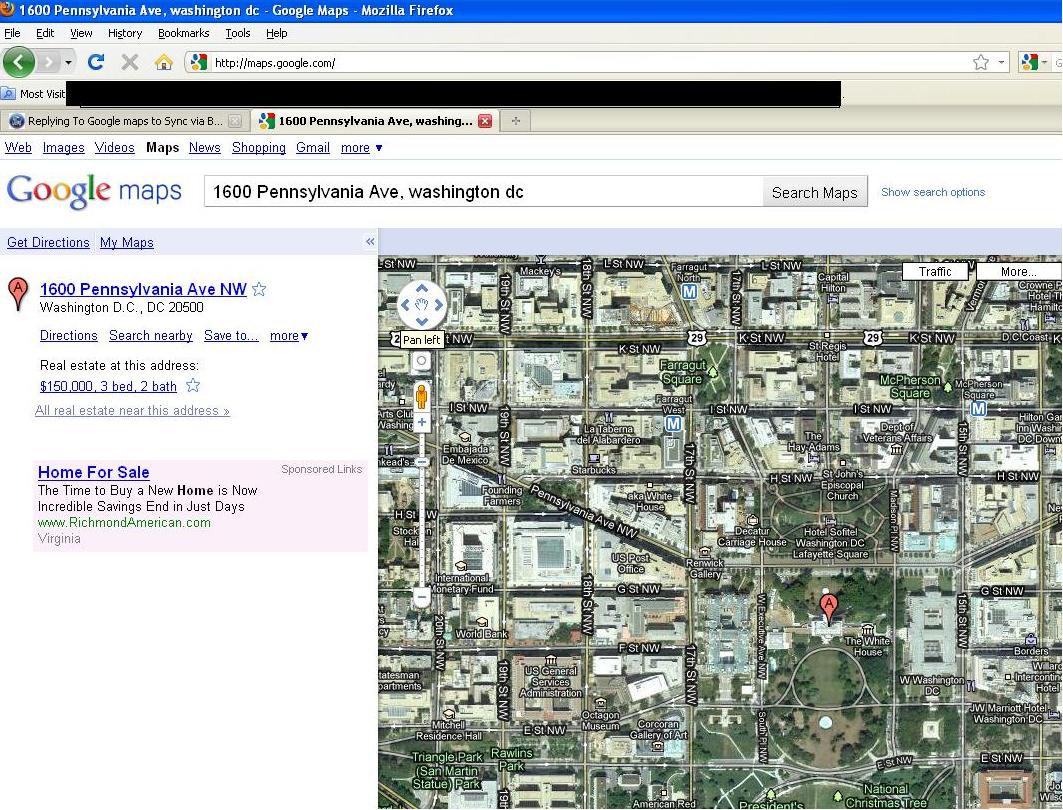Click the Forward navigation arrow
Viewport: 1063px width, 810px height.
(48, 63)
